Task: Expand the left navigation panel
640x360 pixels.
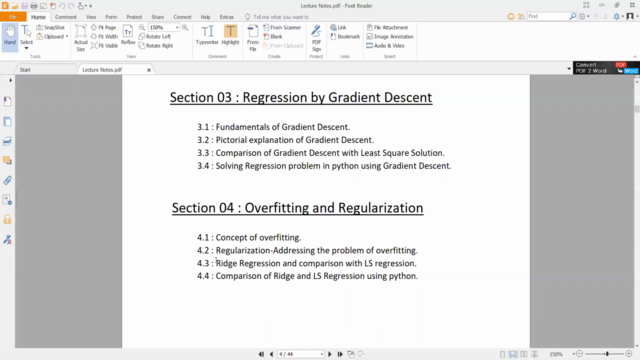Action: (11, 80)
